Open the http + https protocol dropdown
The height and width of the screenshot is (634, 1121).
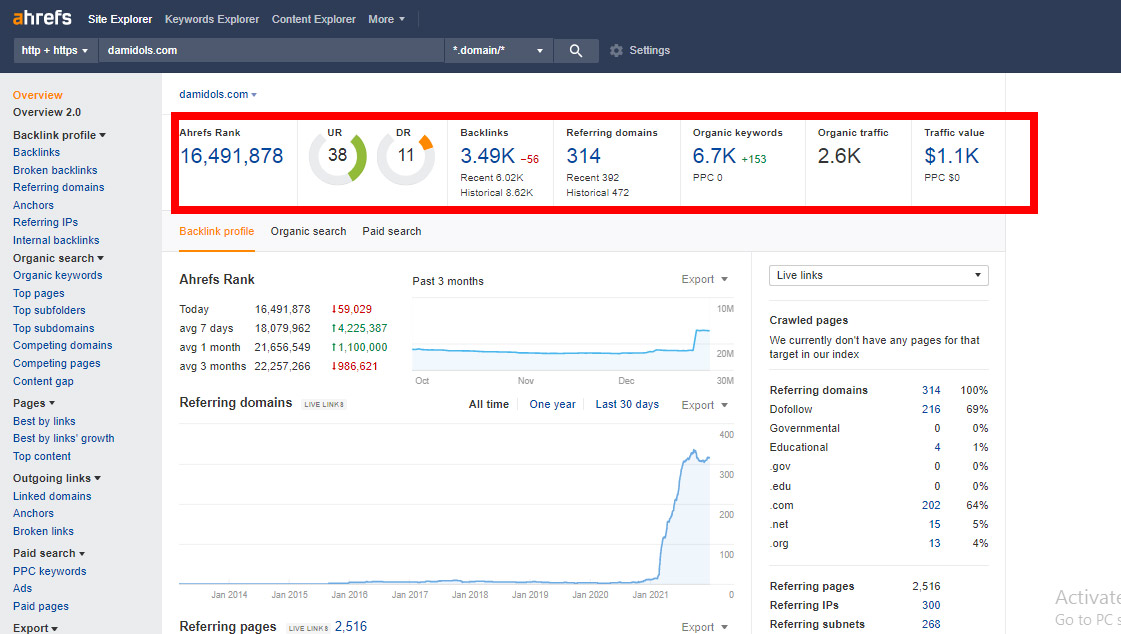point(55,50)
